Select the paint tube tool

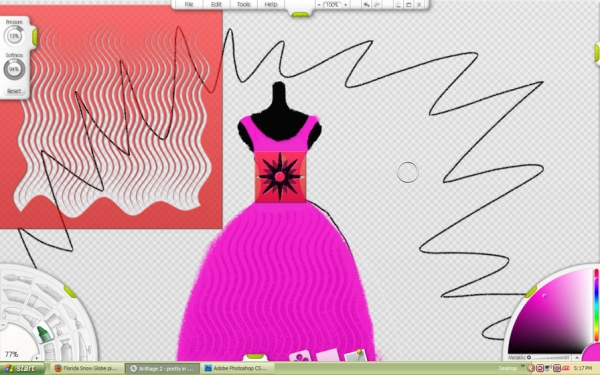coord(66,348)
